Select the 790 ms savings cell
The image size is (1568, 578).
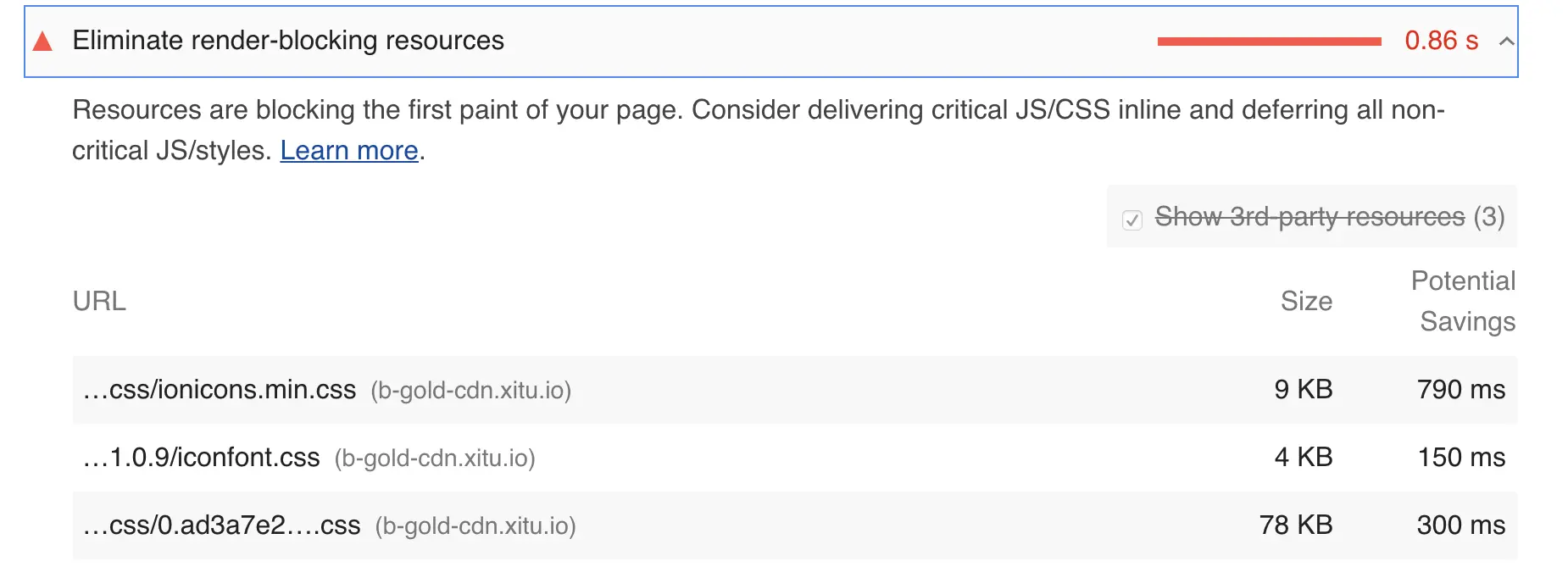1461,390
